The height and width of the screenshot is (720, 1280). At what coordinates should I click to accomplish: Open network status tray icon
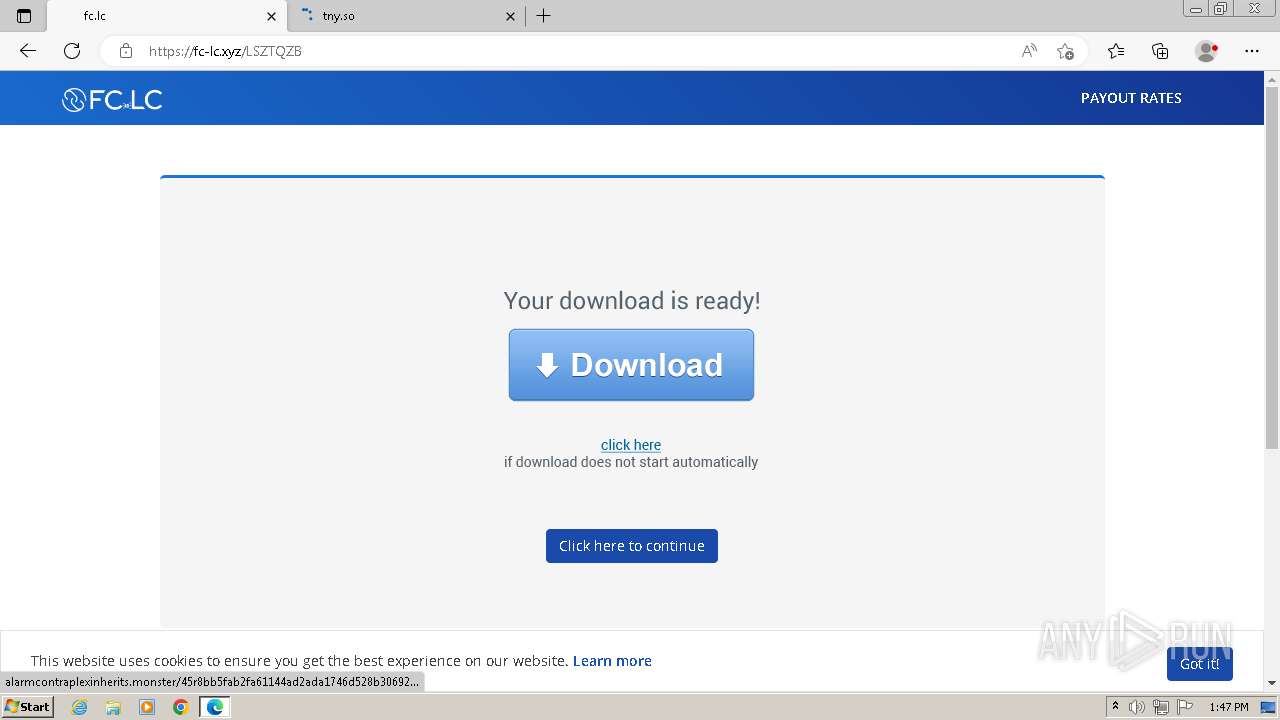[x=1160, y=707]
